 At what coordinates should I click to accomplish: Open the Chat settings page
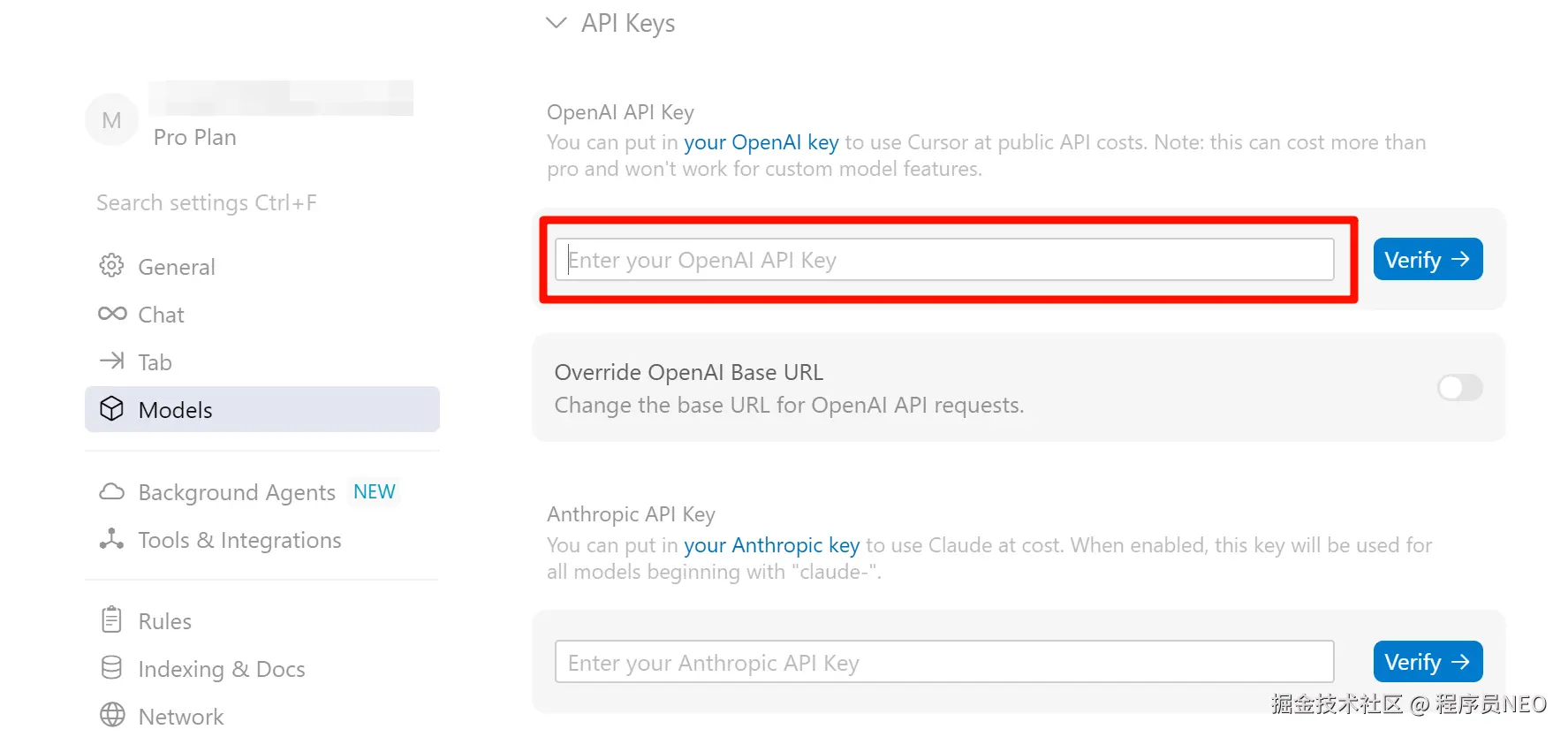click(161, 315)
